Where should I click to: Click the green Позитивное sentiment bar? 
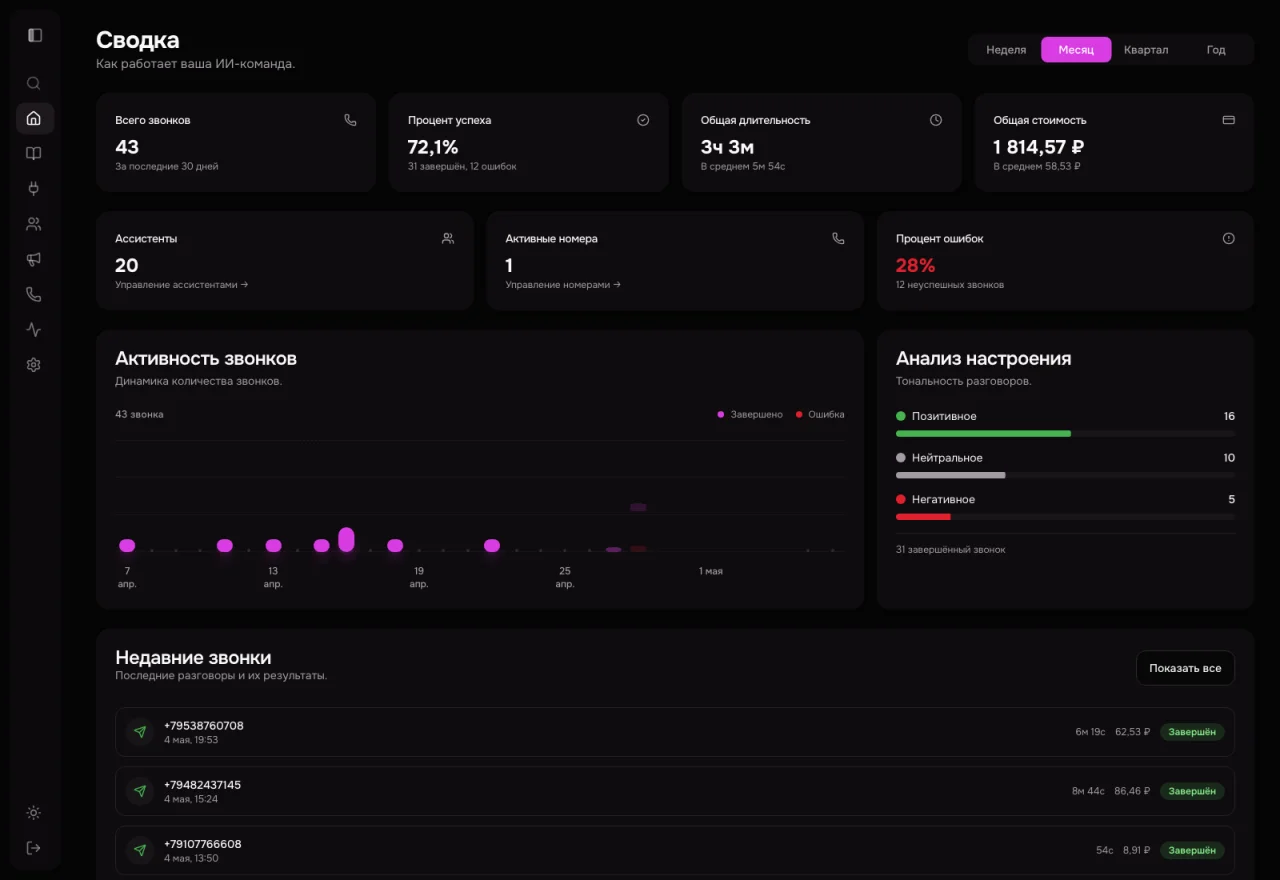click(983, 433)
